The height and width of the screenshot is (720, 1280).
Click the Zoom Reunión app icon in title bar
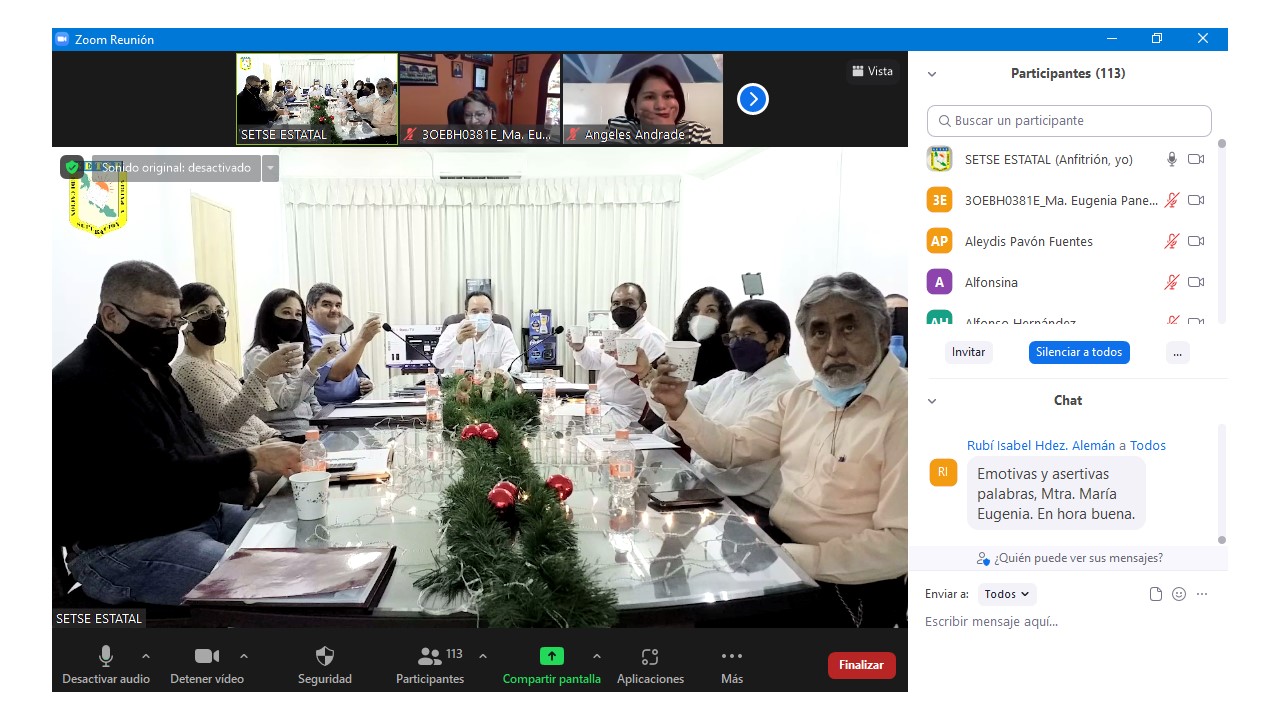click(x=62, y=39)
